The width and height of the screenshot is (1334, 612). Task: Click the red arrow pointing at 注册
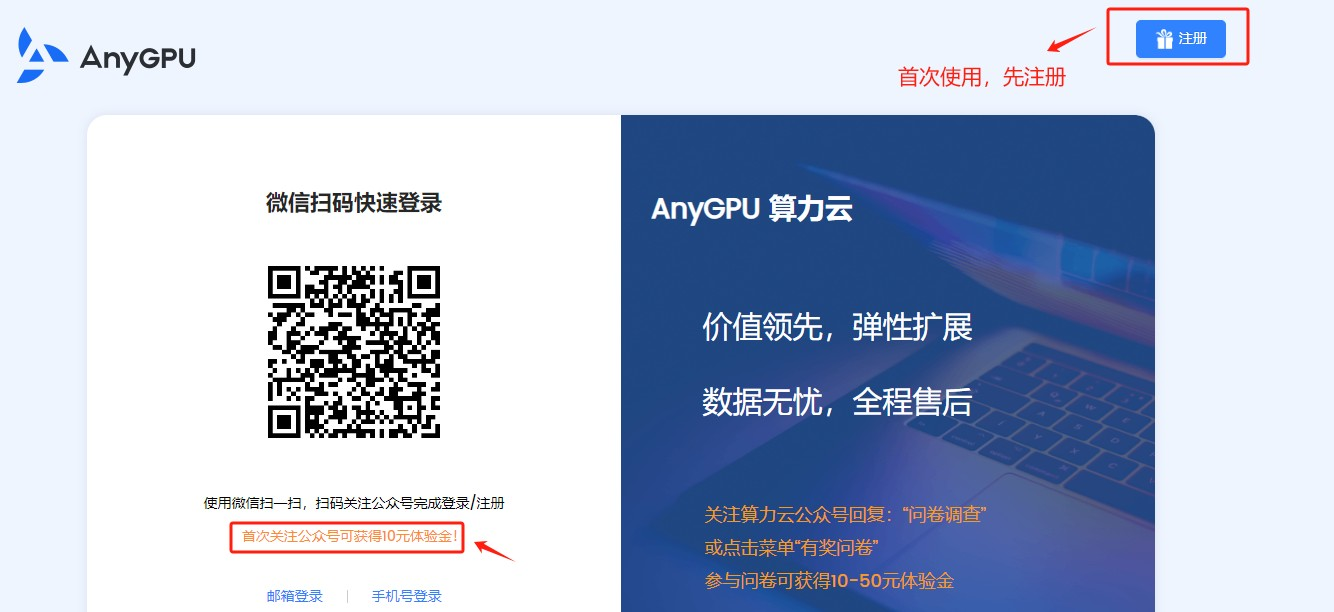tap(1070, 40)
